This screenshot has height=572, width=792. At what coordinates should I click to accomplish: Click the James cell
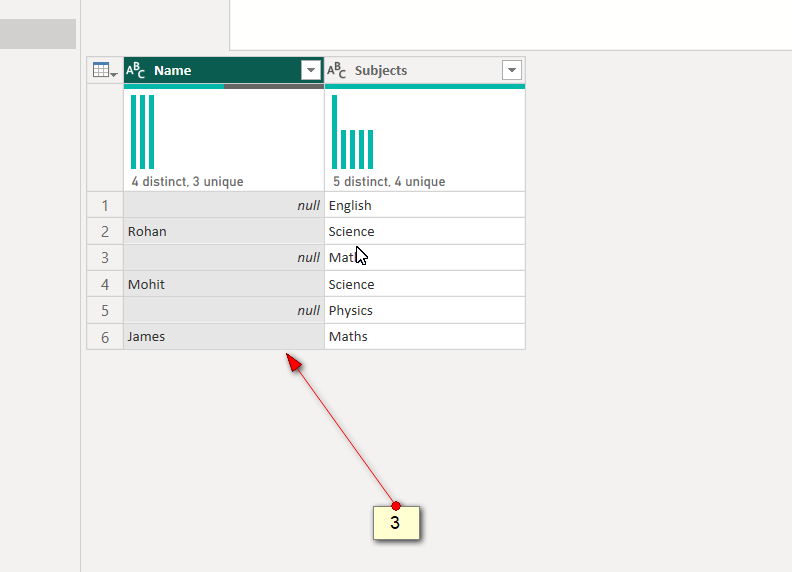click(224, 337)
